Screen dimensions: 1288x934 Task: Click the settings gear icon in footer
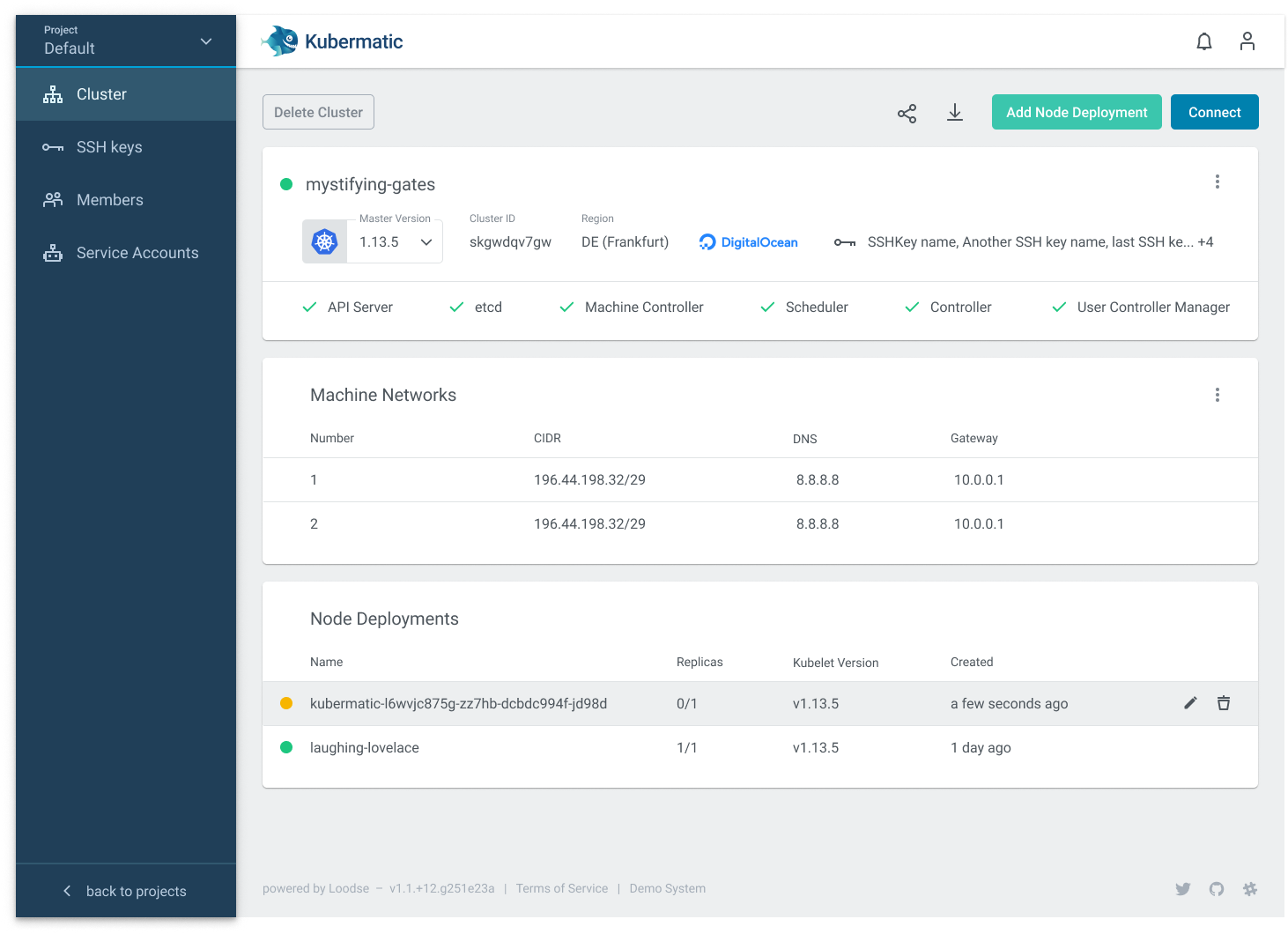coord(1250,889)
